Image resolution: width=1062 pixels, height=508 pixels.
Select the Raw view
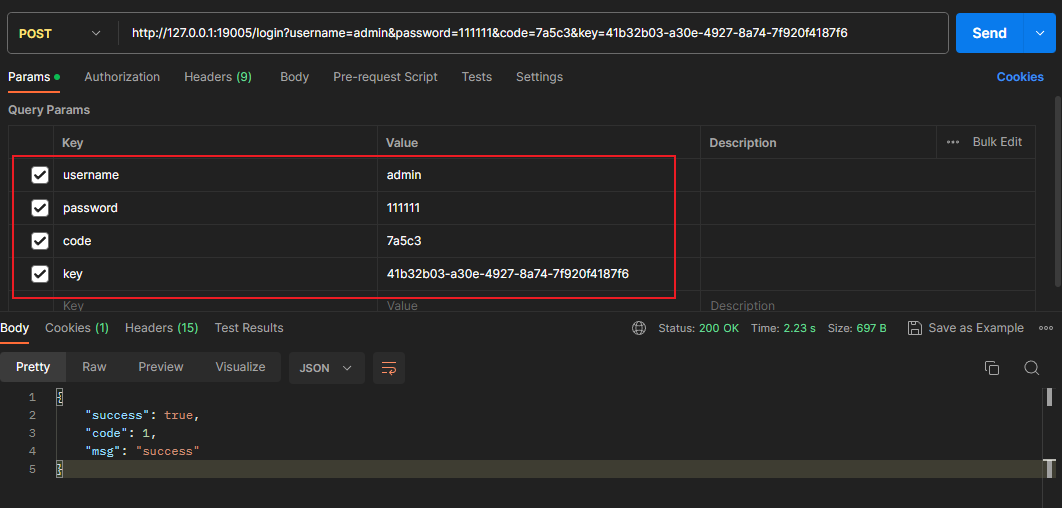pos(94,367)
